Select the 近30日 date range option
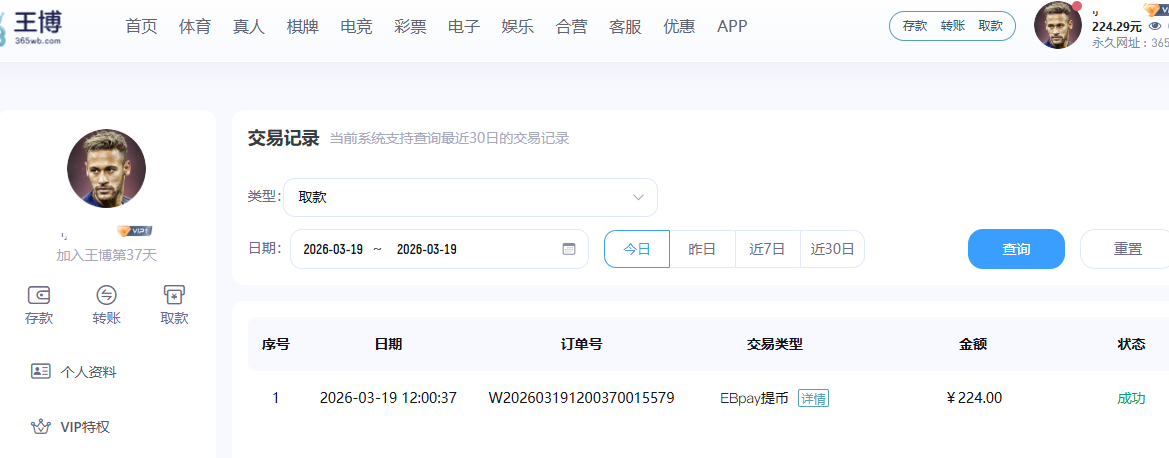This screenshot has height=458, width=1169. click(832, 249)
